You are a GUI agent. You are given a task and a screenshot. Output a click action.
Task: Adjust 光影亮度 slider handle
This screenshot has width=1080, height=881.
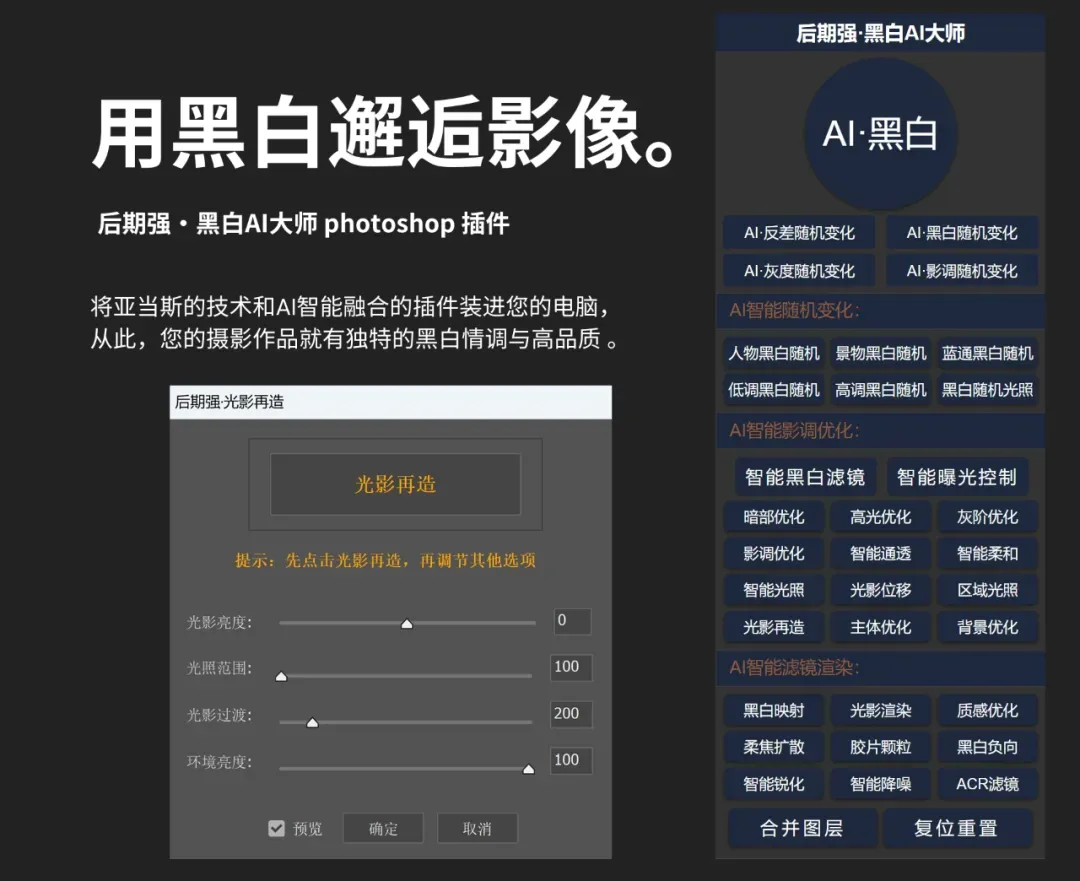[x=407, y=624]
